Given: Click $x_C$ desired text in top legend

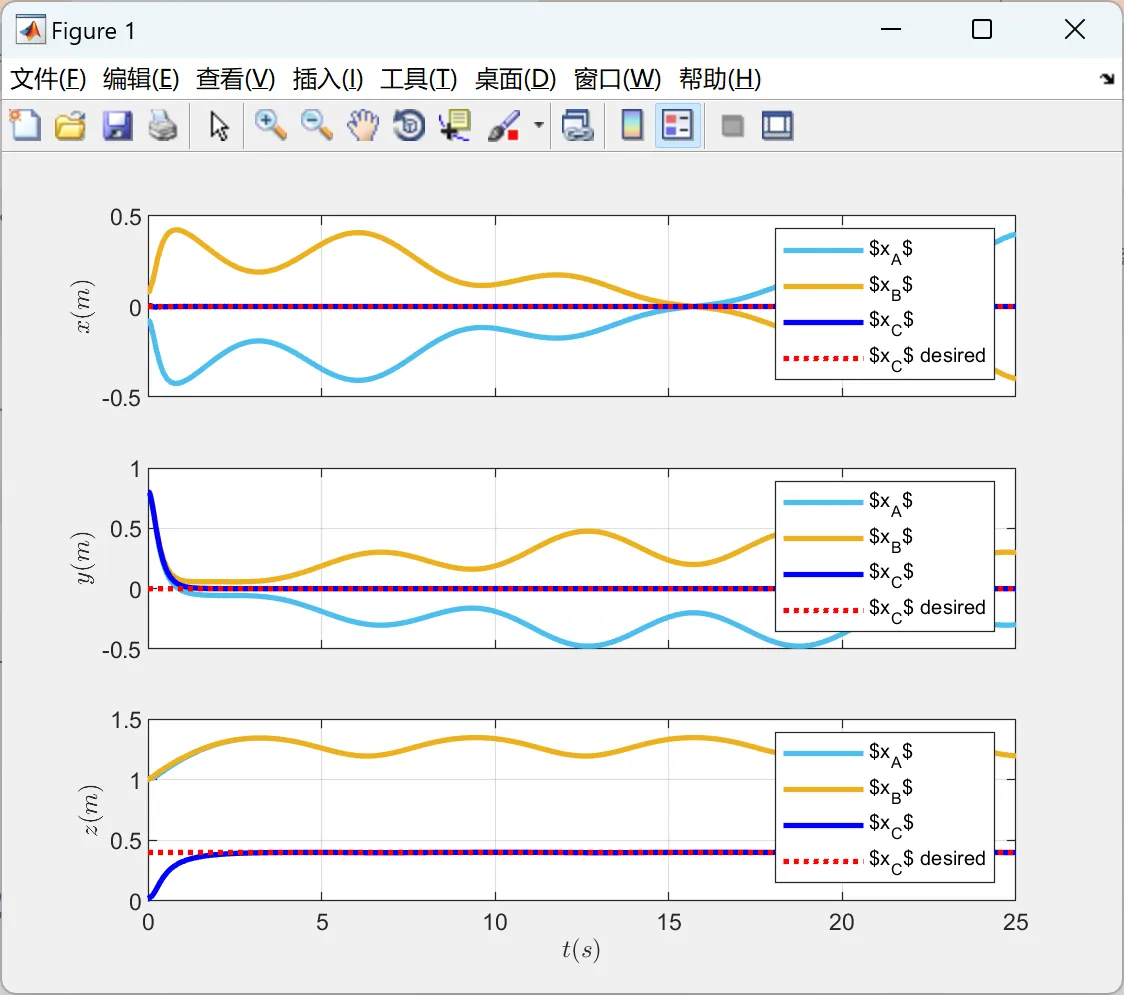Looking at the screenshot, I should point(927,356).
